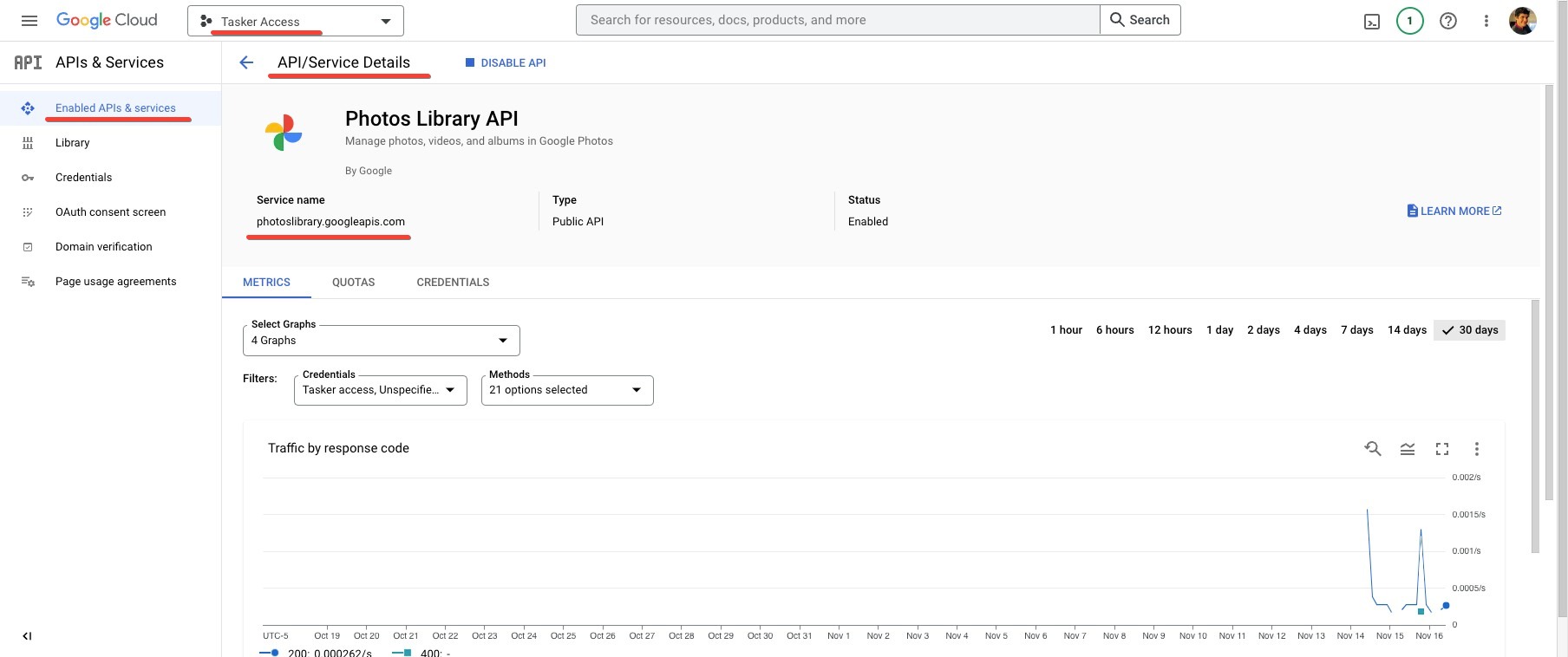Screen dimensions: 1568x657
Task: Open the Methods filter dropdown
Action: click(567, 390)
